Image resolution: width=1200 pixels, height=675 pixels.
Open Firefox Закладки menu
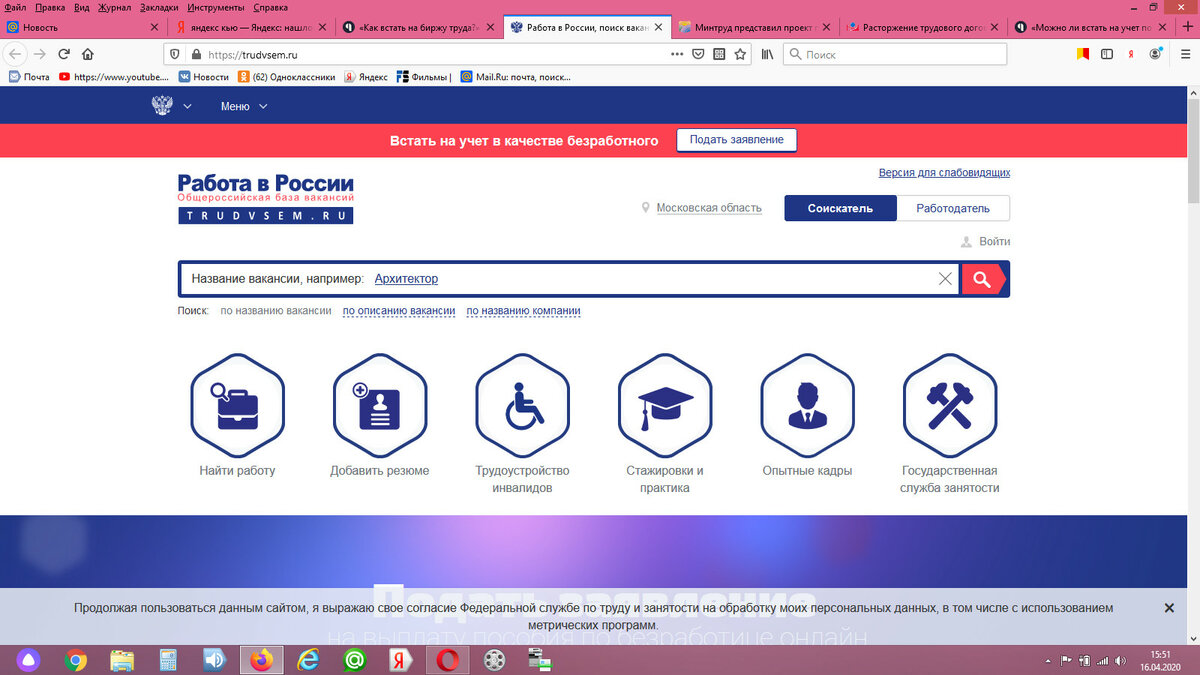(159, 7)
